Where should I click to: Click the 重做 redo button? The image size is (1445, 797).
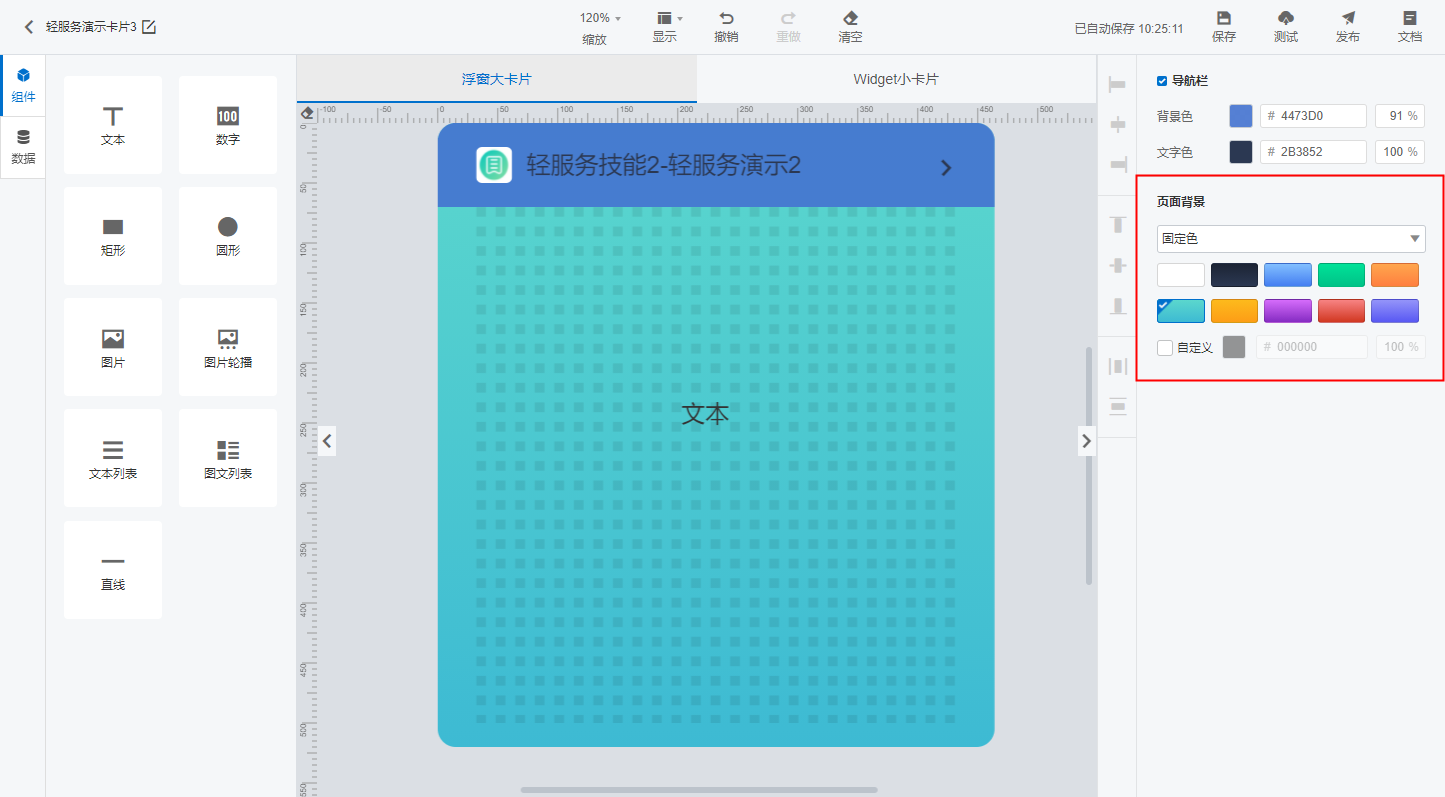[x=788, y=28]
